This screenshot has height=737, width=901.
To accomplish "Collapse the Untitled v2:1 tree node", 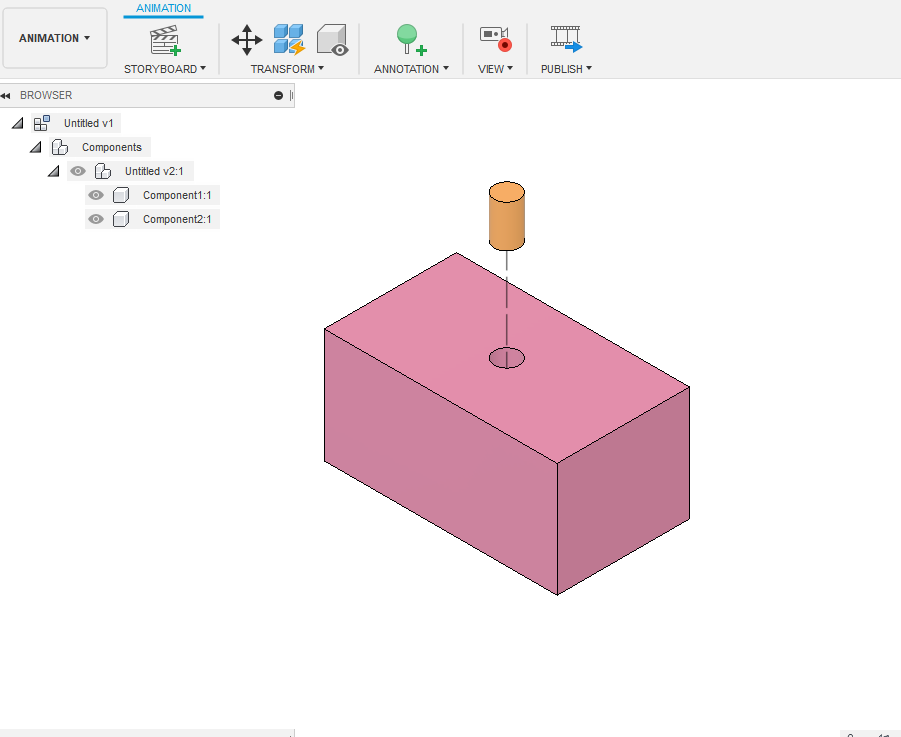I will click(53, 171).
